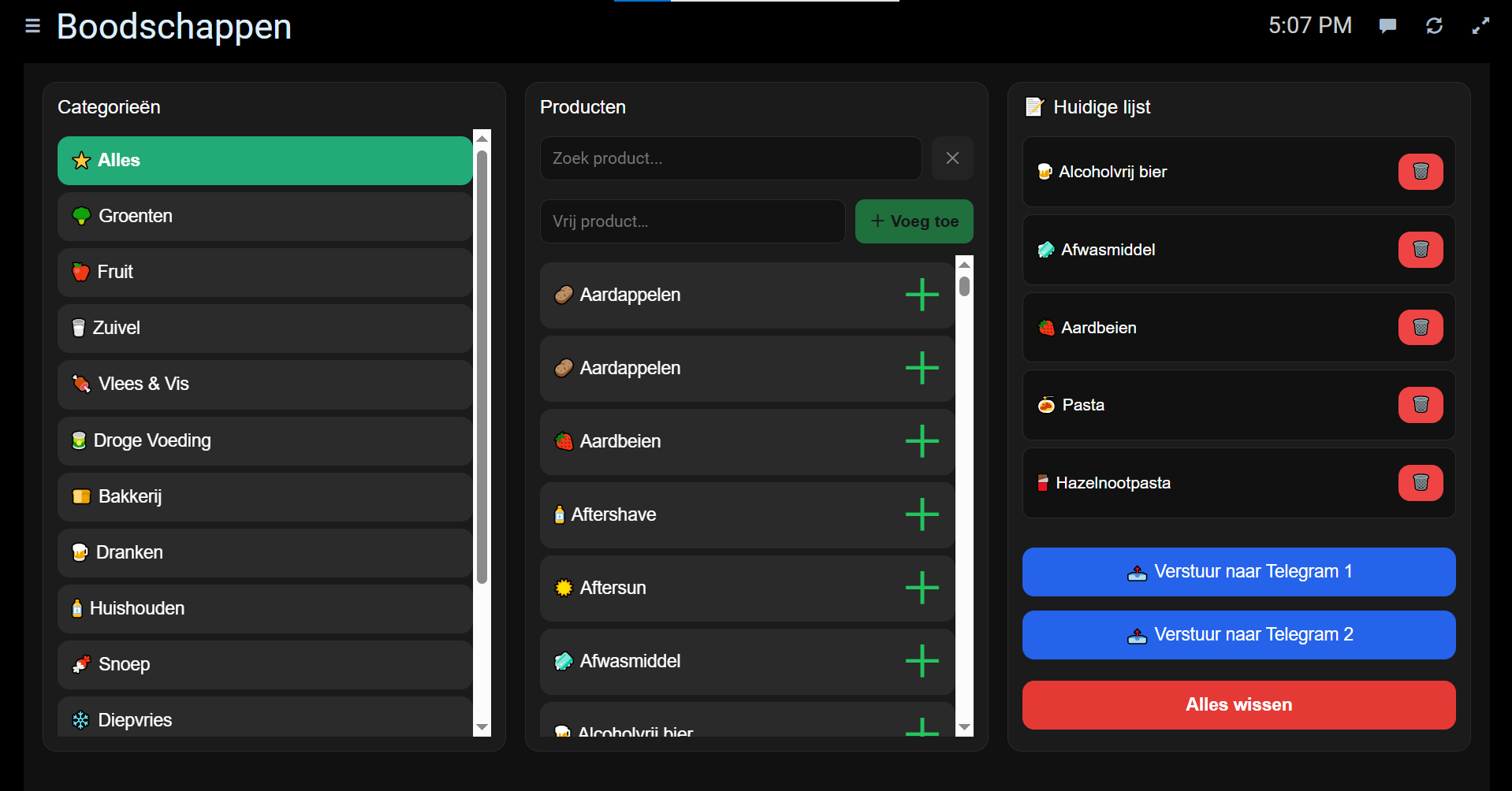Add Aardbeien with the green plus
Screen dimensions: 1512x791
click(922, 441)
